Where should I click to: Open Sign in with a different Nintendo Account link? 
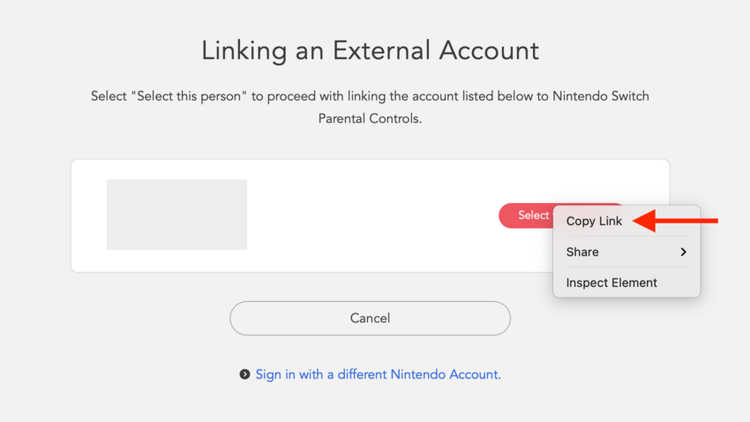(x=378, y=374)
